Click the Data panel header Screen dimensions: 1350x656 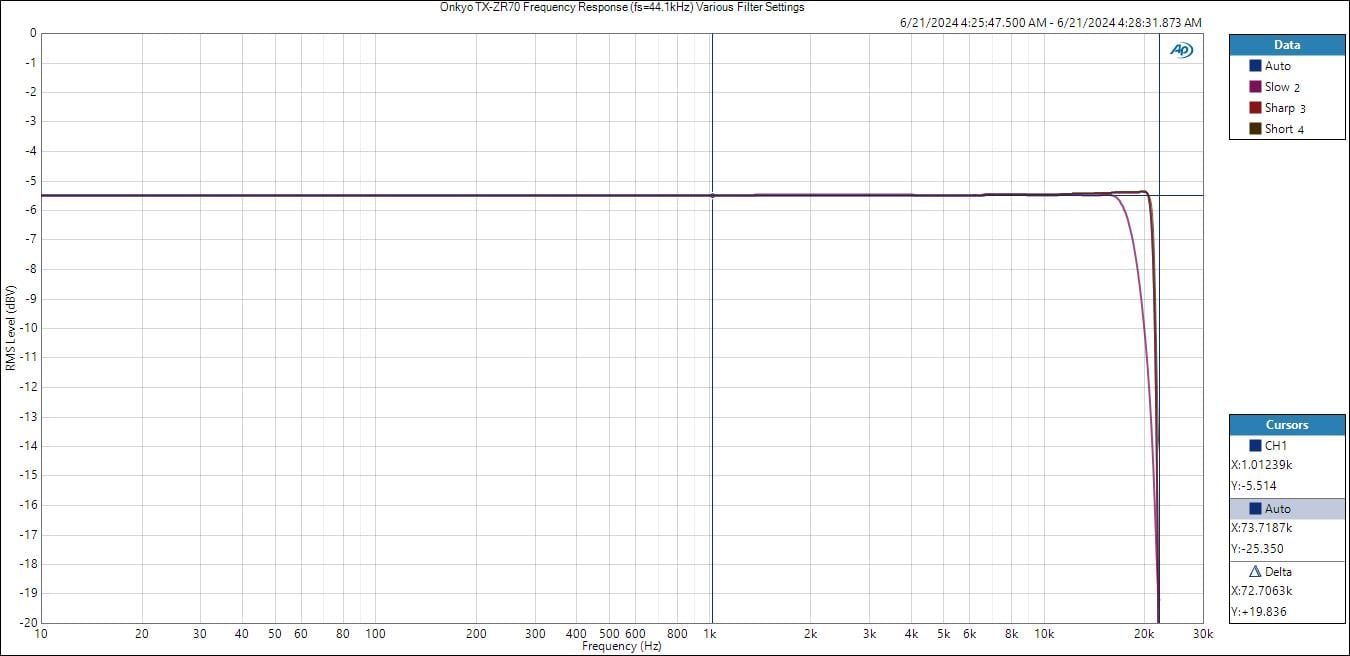(1287, 45)
